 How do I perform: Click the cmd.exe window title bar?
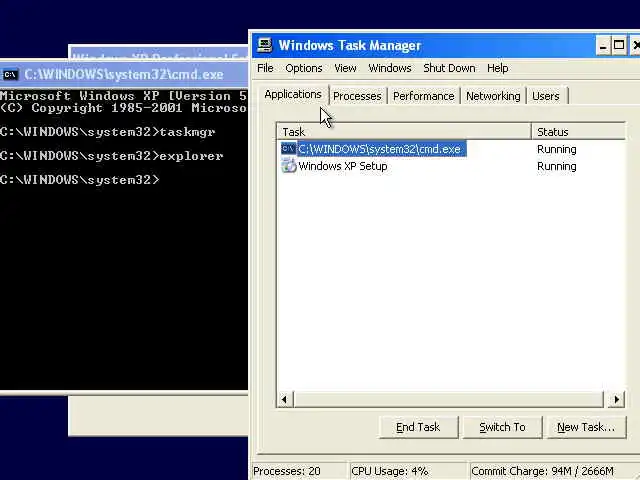[124, 75]
